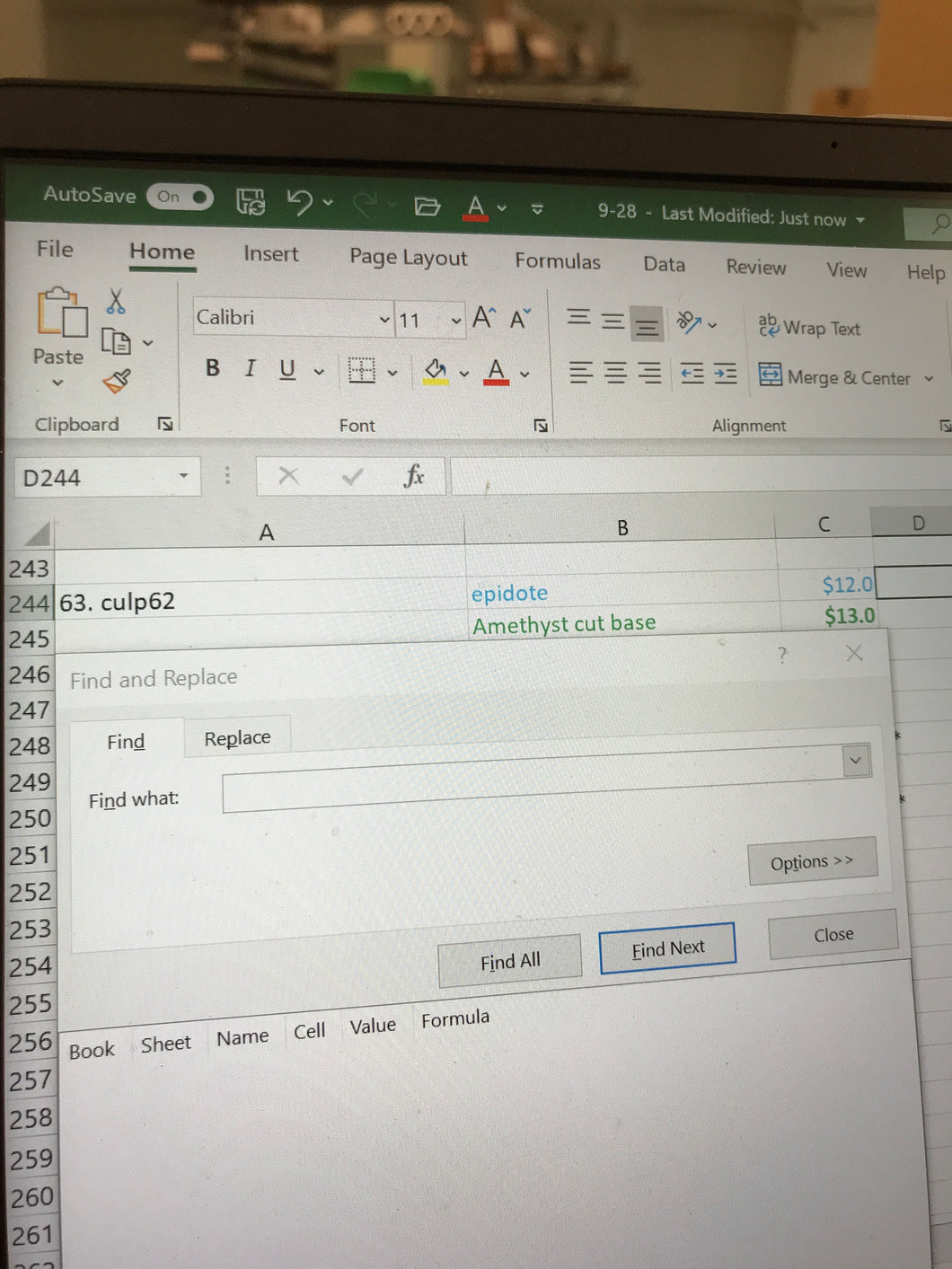Align text right
This screenshot has height=1269, width=952.
point(649,373)
